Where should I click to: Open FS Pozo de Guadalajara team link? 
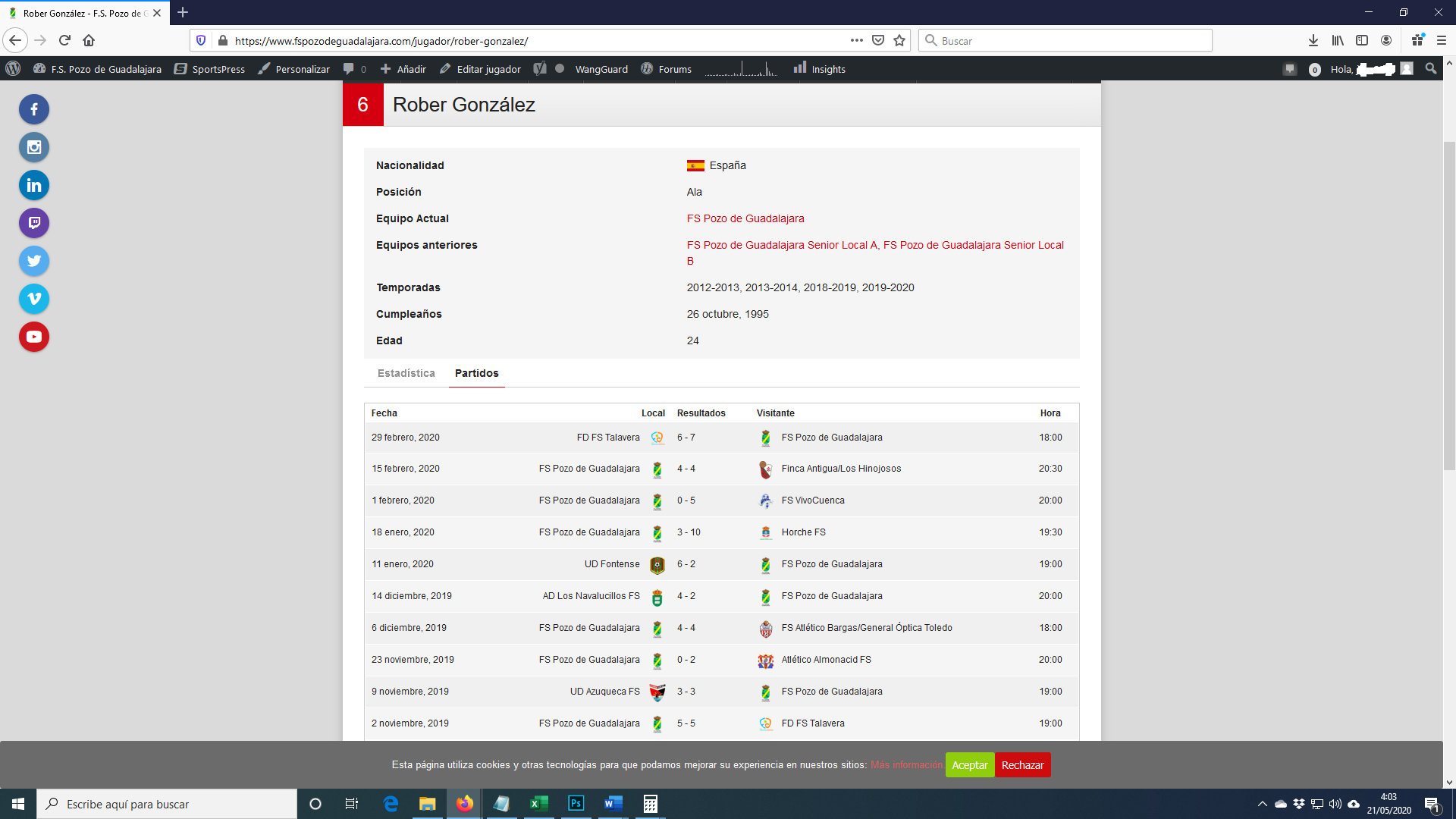[745, 218]
